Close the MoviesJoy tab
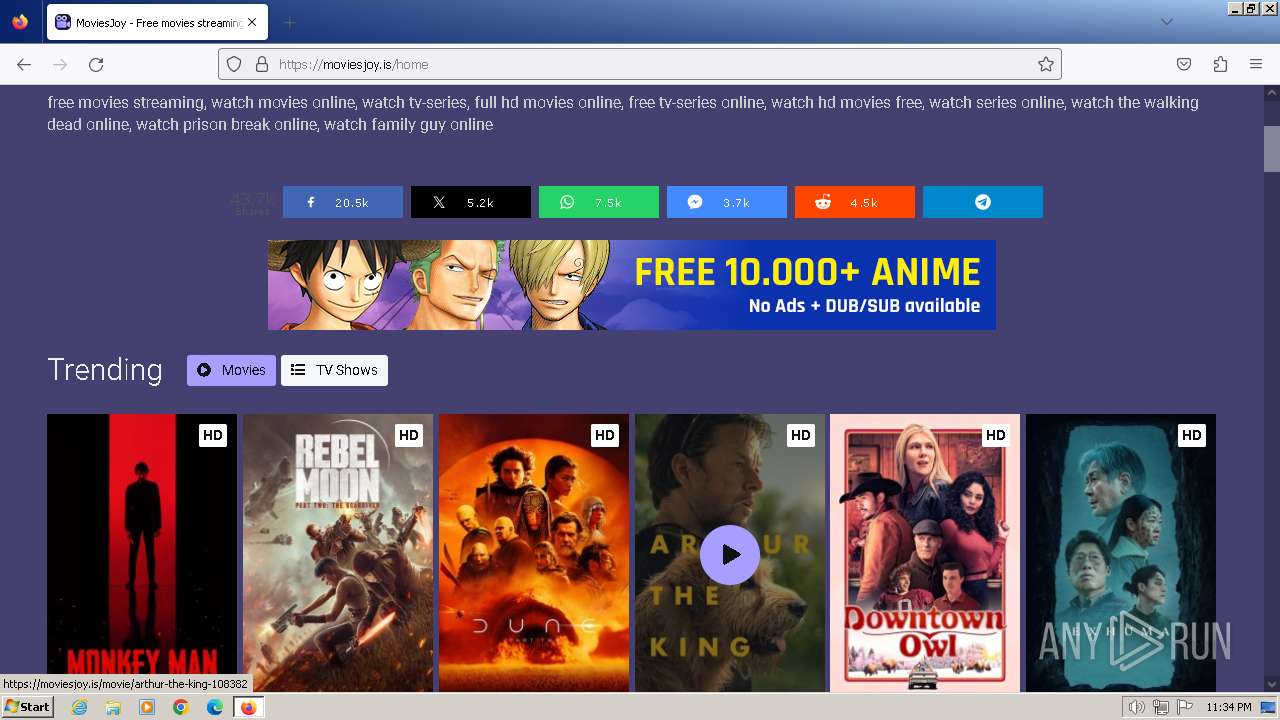The width and height of the screenshot is (1280, 720). tap(251, 22)
